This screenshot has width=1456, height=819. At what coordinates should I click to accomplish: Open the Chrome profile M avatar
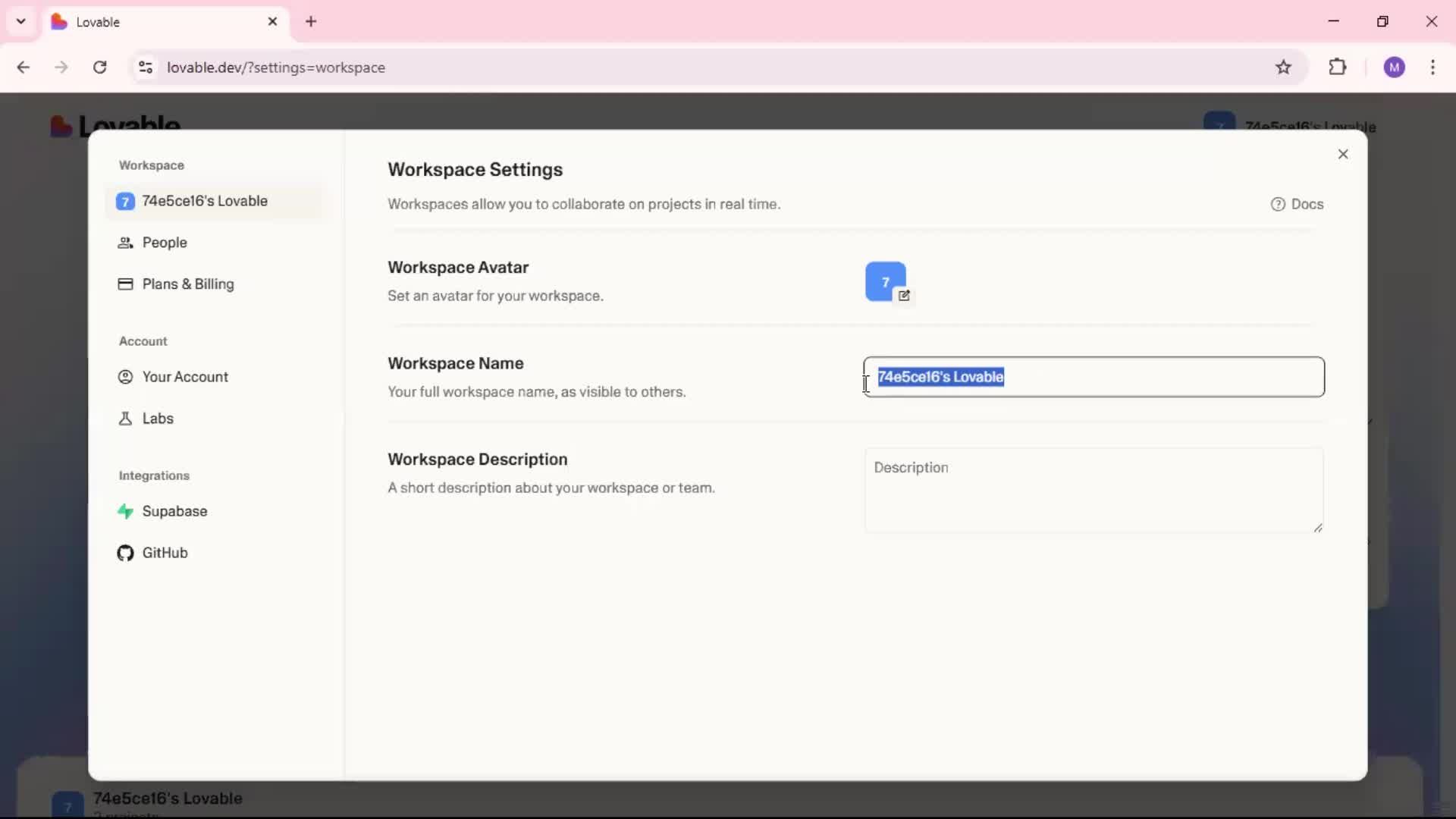click(1394, 67)
